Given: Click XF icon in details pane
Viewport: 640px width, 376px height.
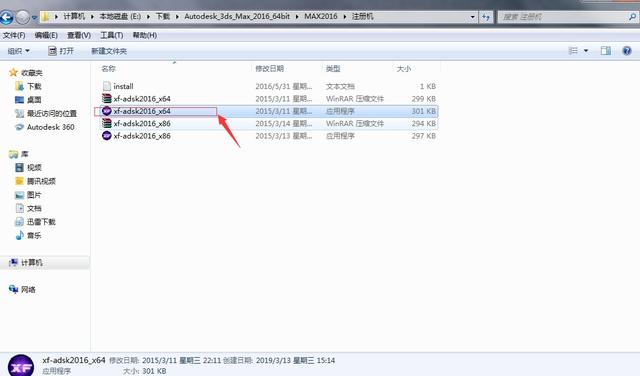Looking at the screenshot, I should (x=20, y=365).
